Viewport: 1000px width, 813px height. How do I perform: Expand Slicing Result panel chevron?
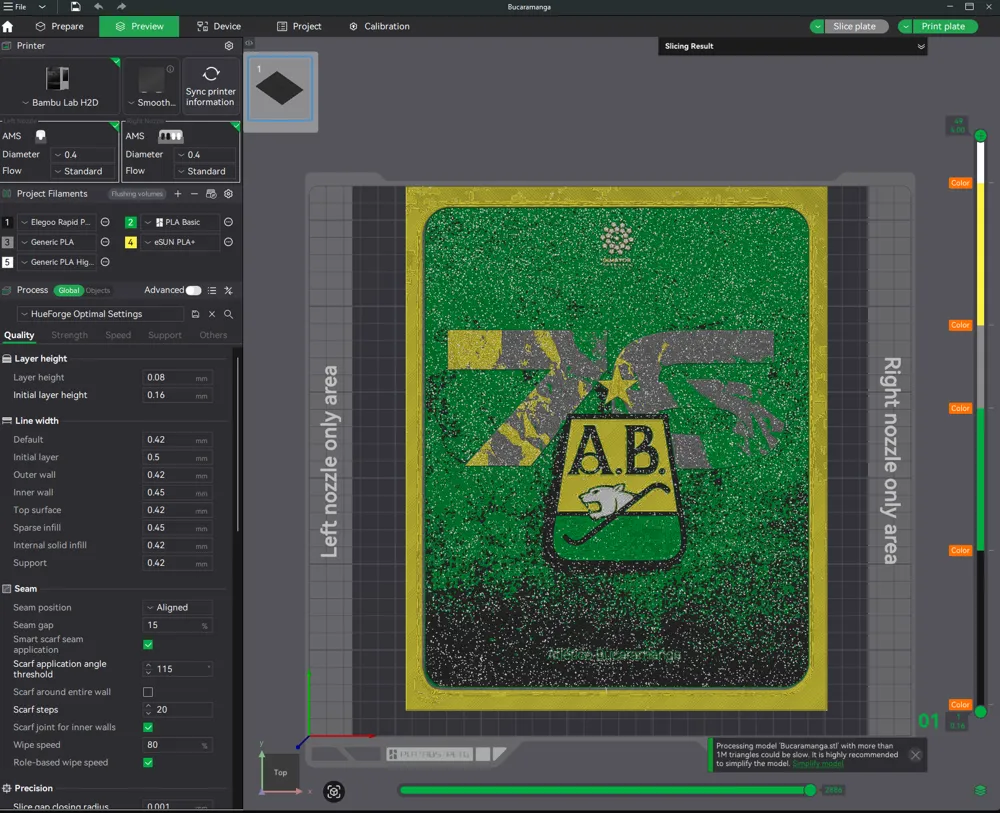click(x=921, y=46)
